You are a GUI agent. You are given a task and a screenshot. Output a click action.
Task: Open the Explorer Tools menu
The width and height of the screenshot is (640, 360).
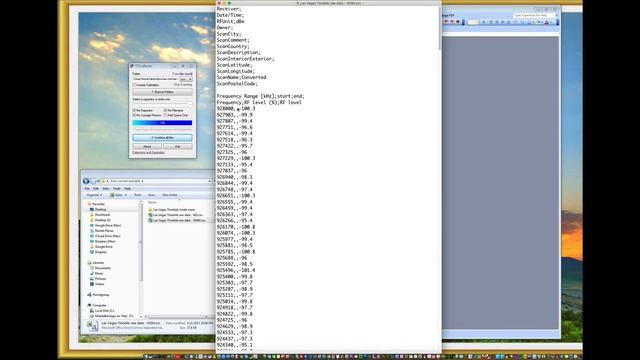(x=117, y=189)
